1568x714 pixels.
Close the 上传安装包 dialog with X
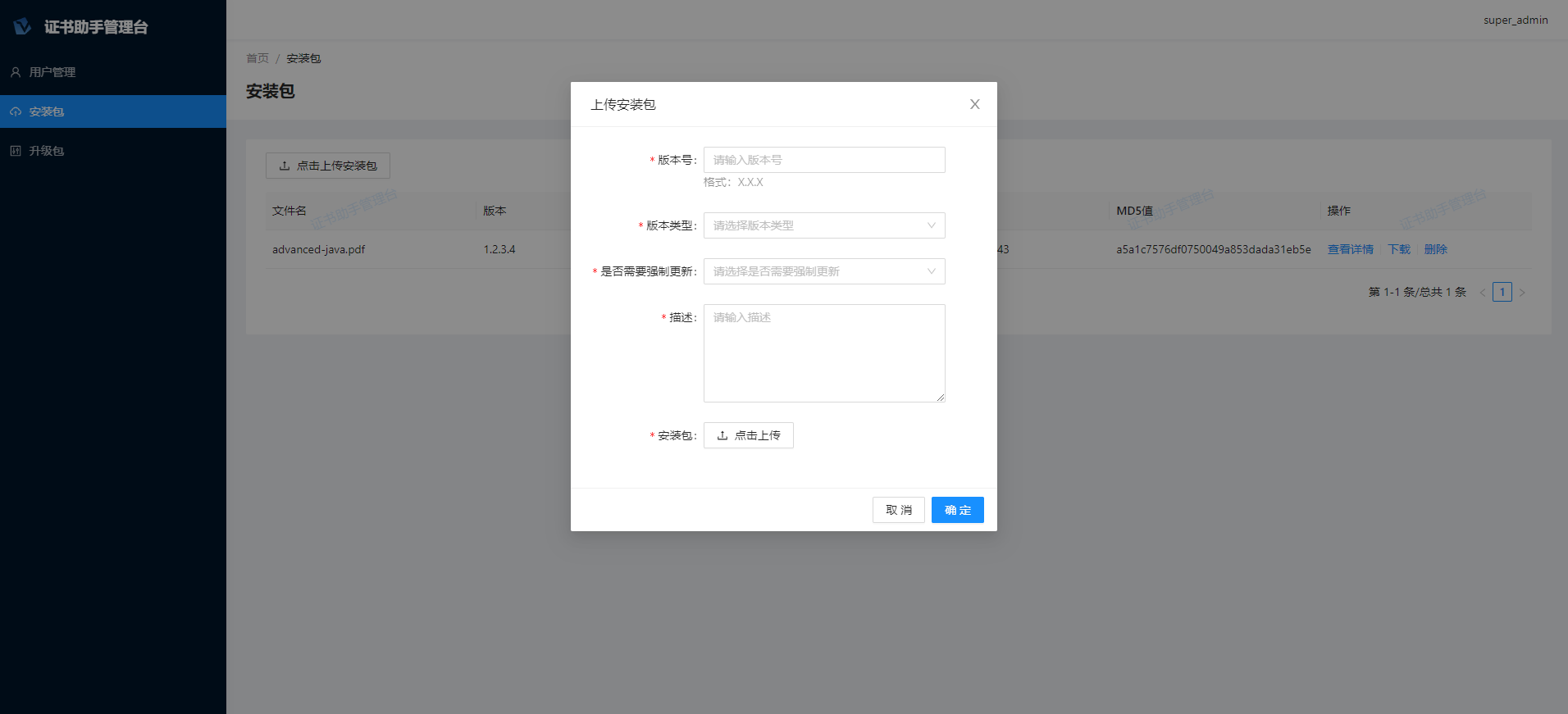click(974, 104)
